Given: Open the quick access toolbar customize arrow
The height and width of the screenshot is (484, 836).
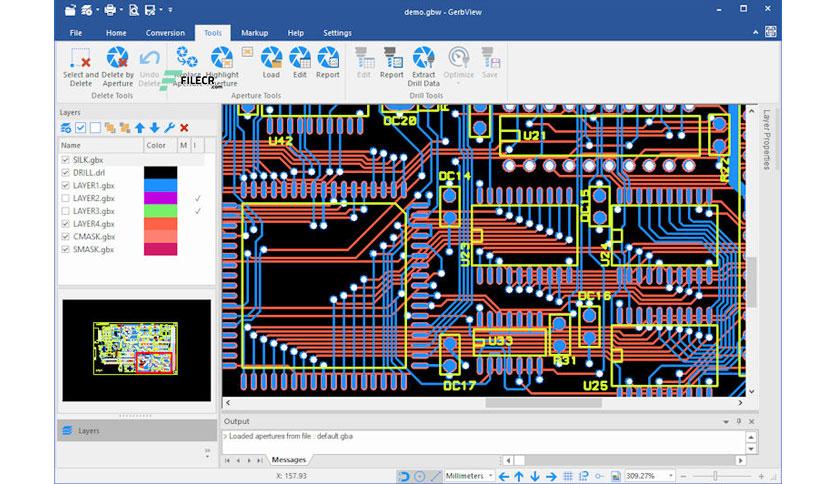Looking at the screenshot, I should tap(170, 10).
